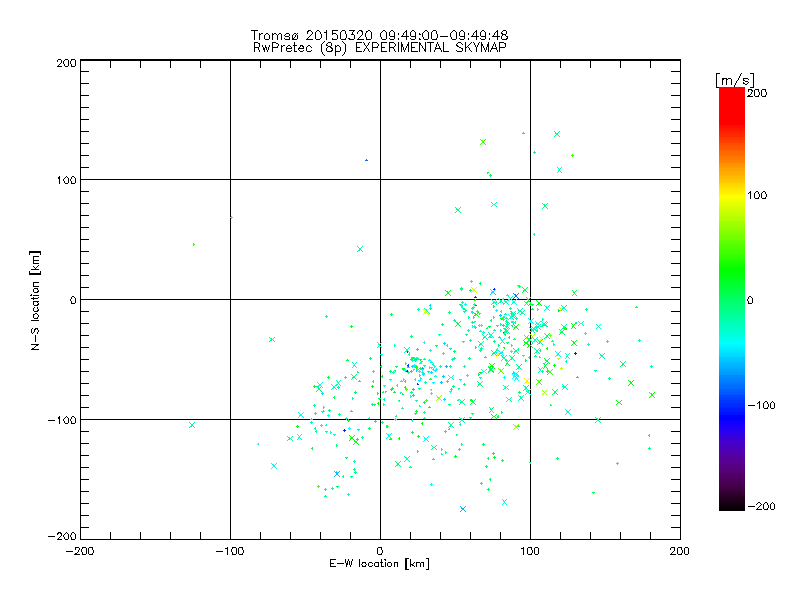Click the "N-S location [km]" axis label
This screenshot has height=600, width=800.
[x=35, y=301]
